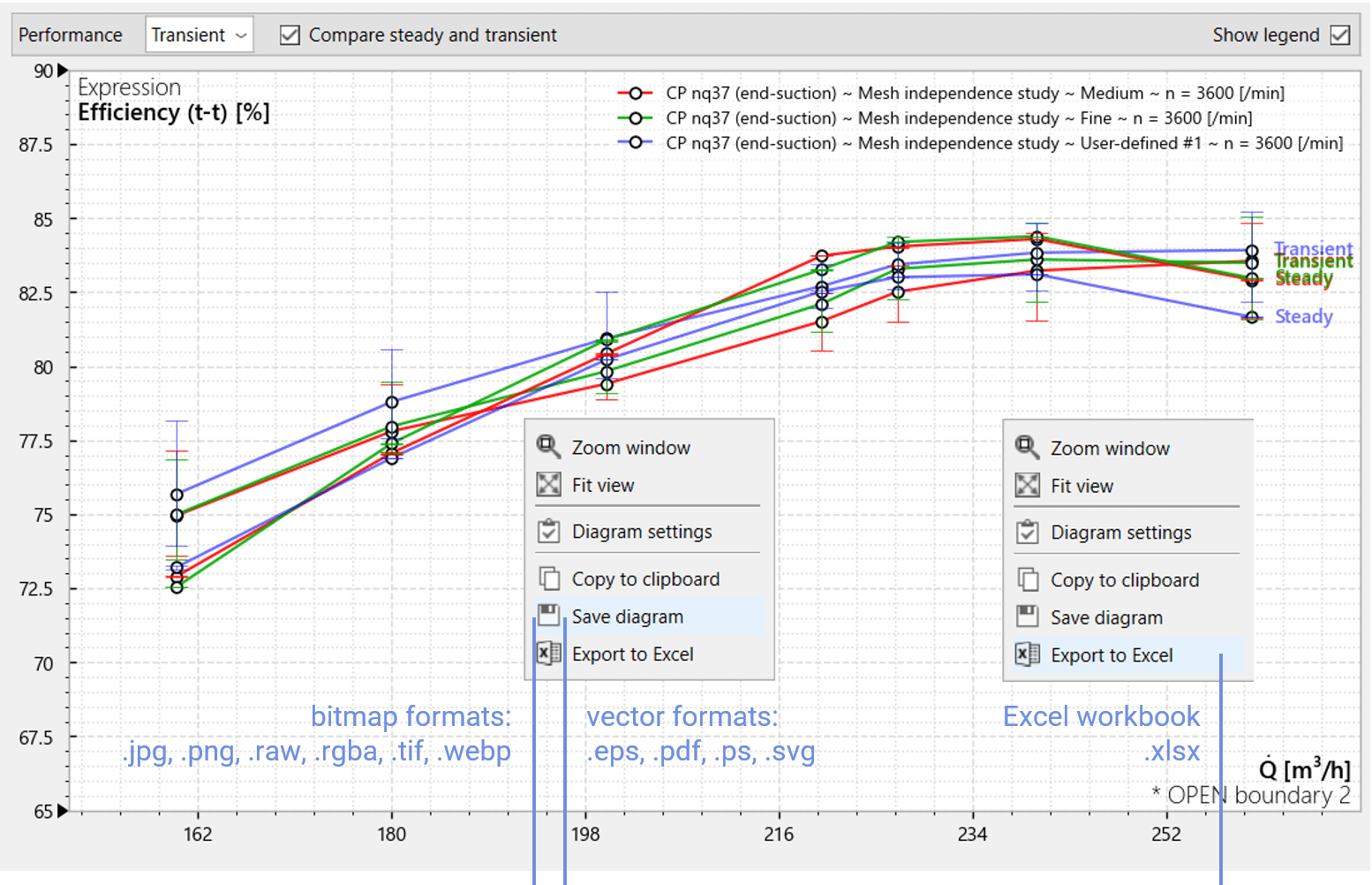The width and height of the screenshot is (1372, 885).
Task: Click the OPEN boundary 2 footnote text
Action: coord(1251,795)
